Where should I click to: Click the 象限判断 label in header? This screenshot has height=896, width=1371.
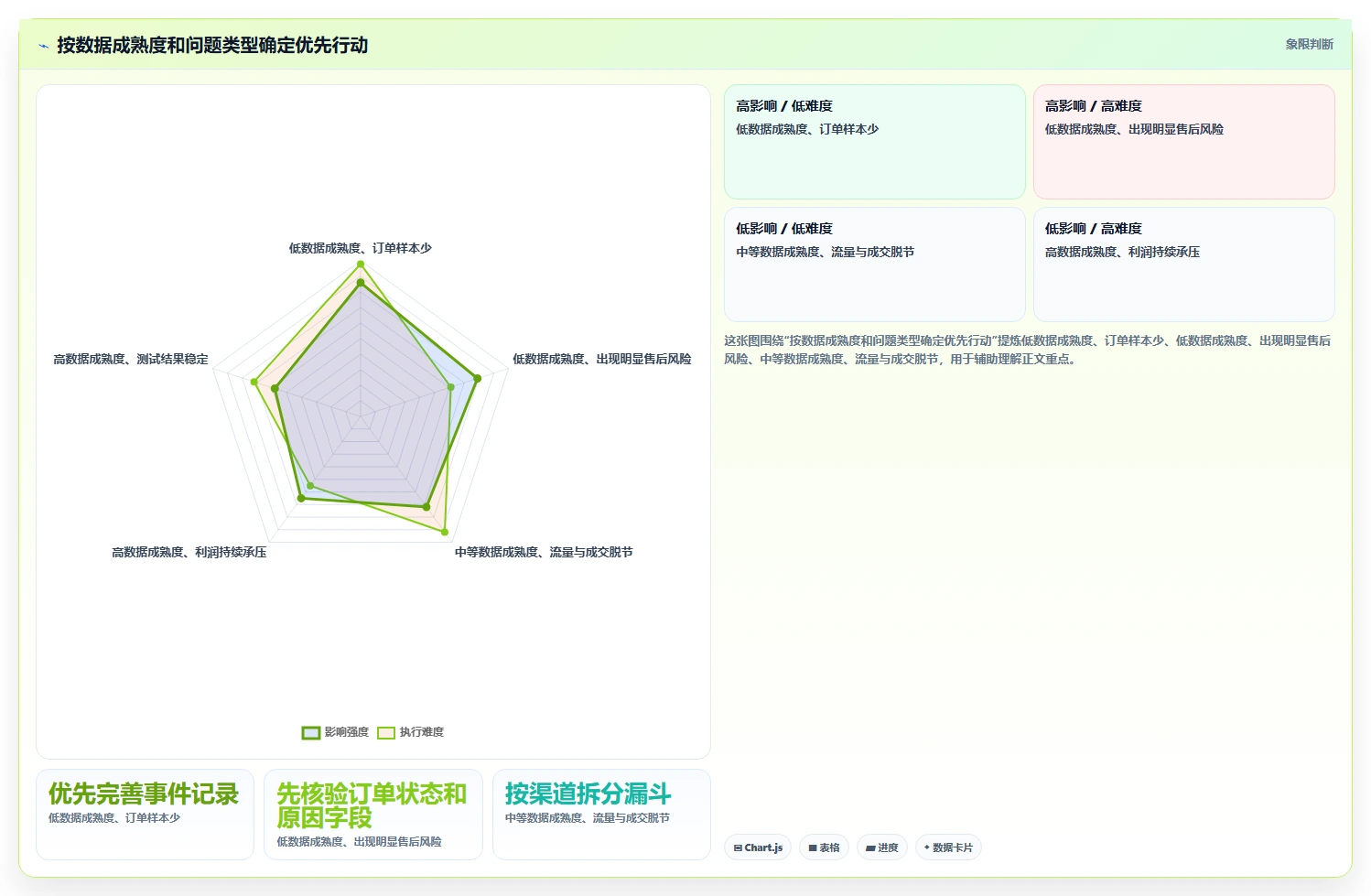1309,44
